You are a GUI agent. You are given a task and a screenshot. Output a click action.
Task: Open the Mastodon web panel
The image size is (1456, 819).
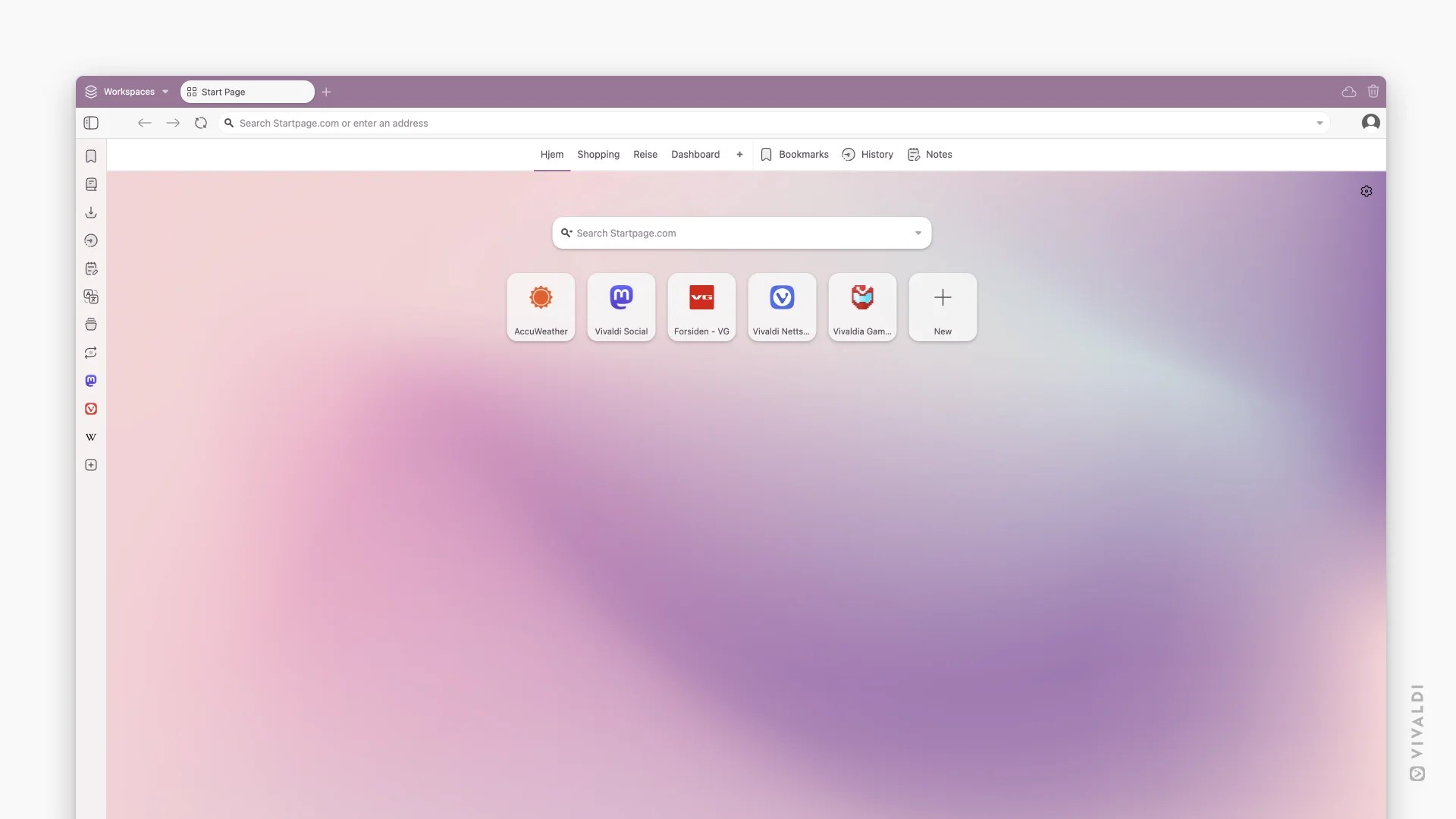click(x=91, y=381)
